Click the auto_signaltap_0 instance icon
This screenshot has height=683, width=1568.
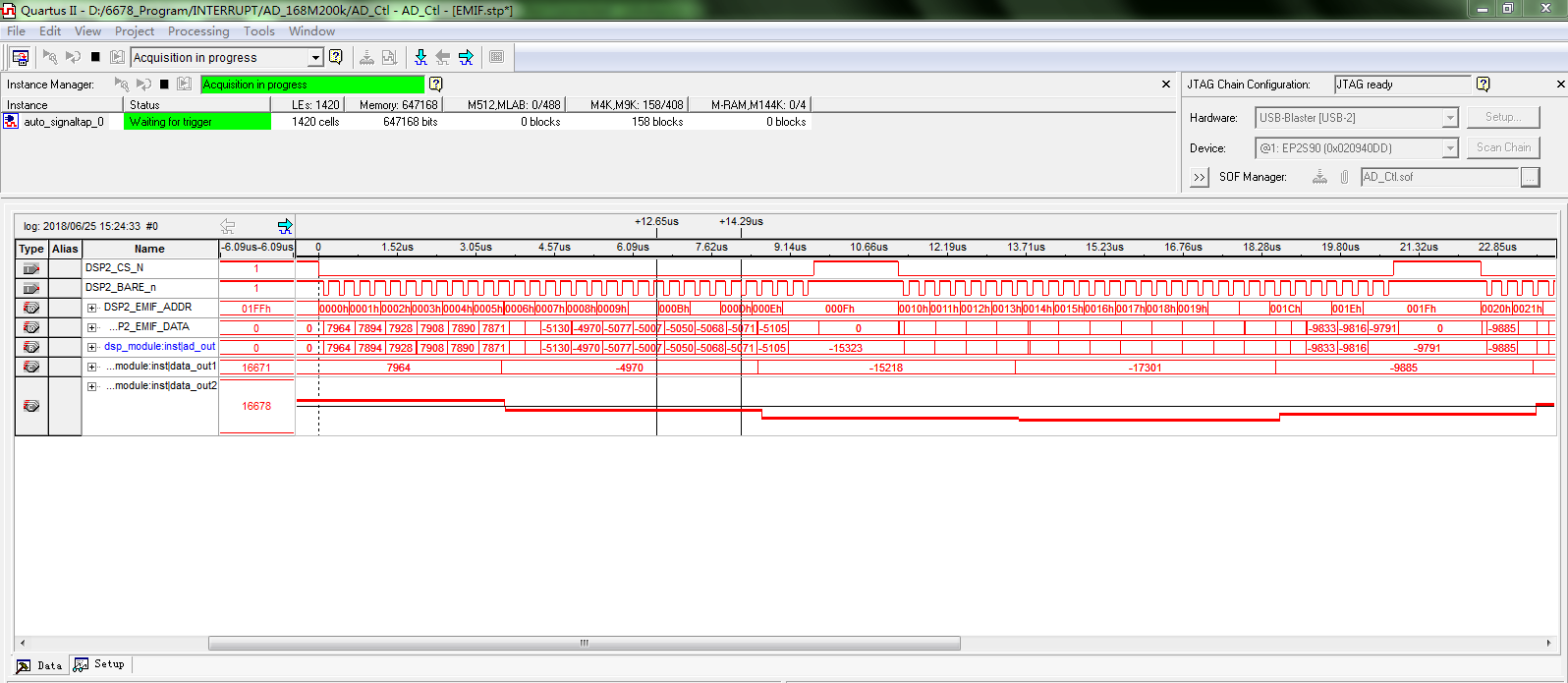pos(11,122)
